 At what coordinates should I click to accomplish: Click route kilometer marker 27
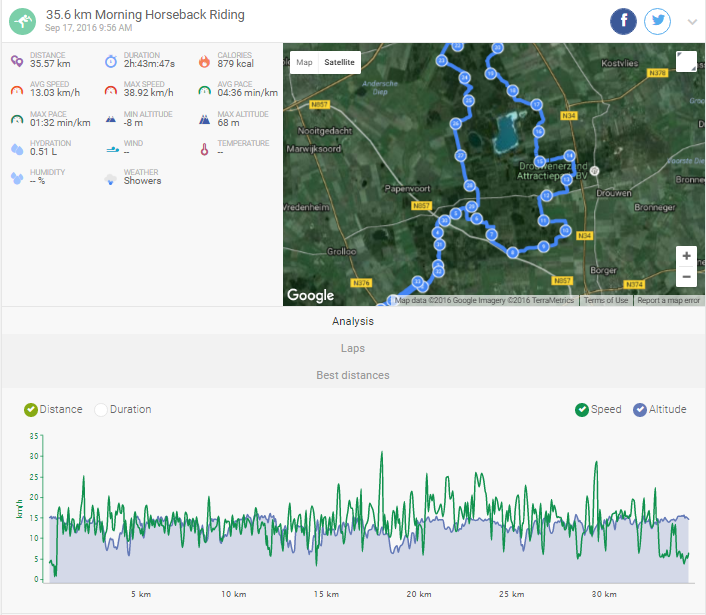pos(460,156)
